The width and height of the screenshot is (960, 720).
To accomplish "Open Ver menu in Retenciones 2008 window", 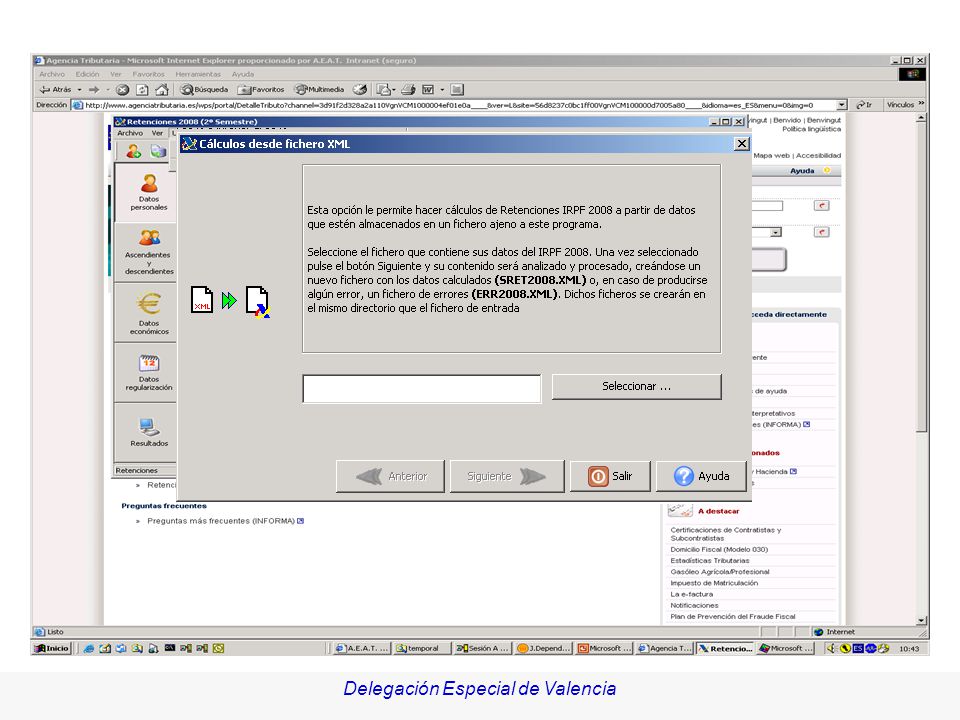I will pyautogui.click(x=157, y=133).
